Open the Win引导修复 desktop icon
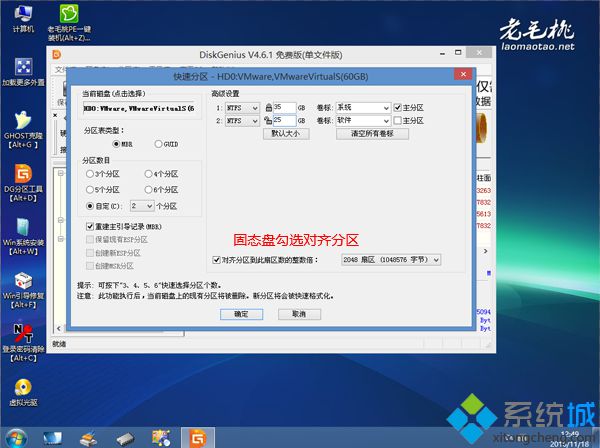This screenshot has width=600, height=448. pyautogui.click(x=23, y=290)
